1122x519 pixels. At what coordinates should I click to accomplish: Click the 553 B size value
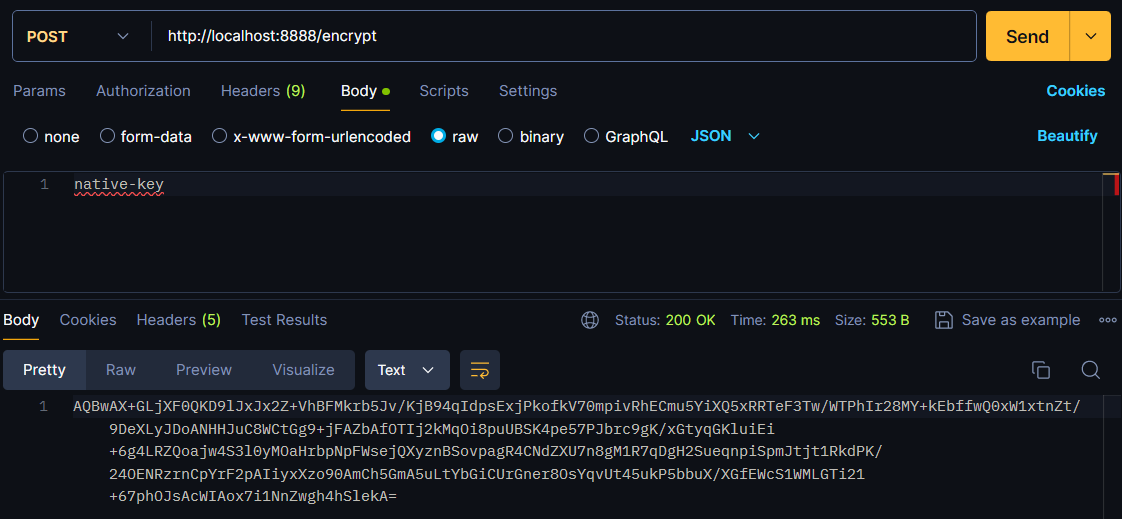click(890, 320)
